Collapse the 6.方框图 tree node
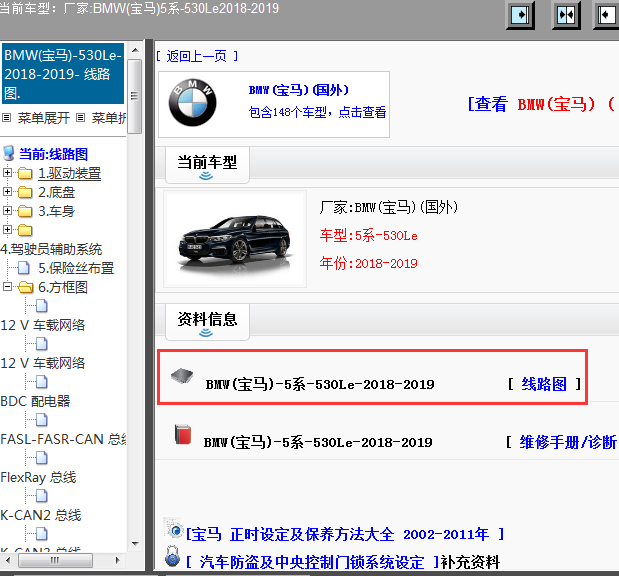Viewport: 619px width, 576px height. coord(7,287)
